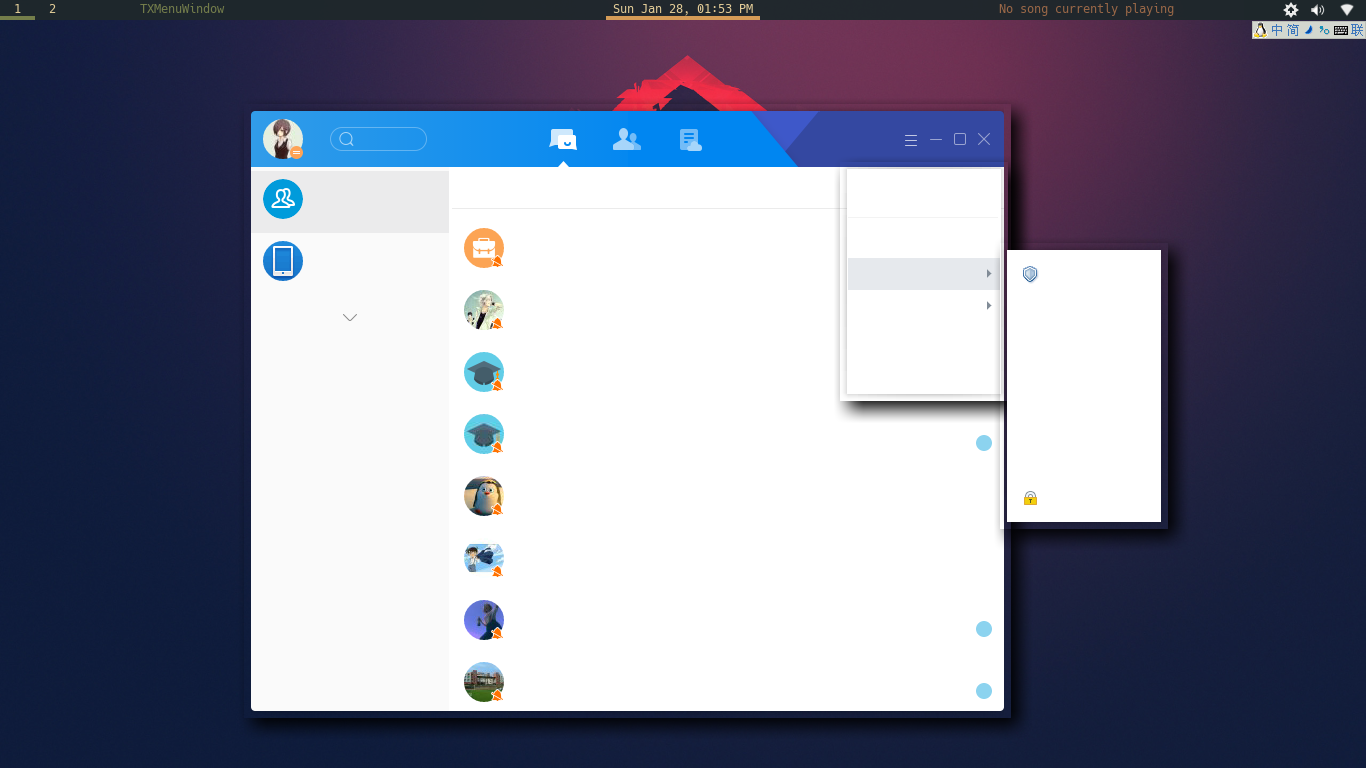Select the mobile phone device sidebar icon
1366x768 pixels.
(x=283, y=261)
